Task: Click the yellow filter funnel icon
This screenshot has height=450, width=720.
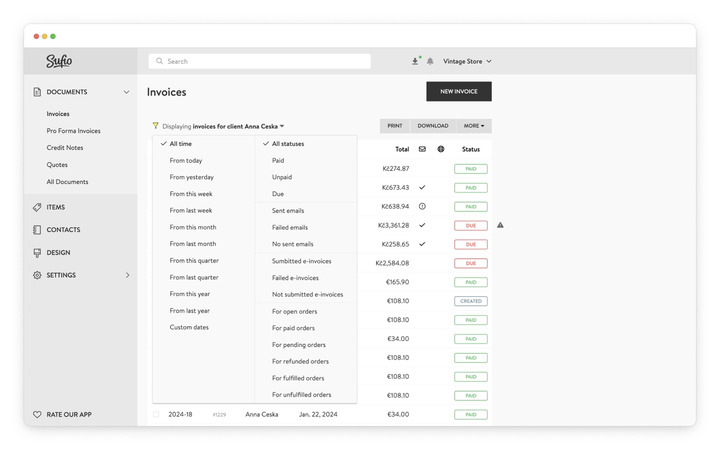Action: click(x=156, y=126)
